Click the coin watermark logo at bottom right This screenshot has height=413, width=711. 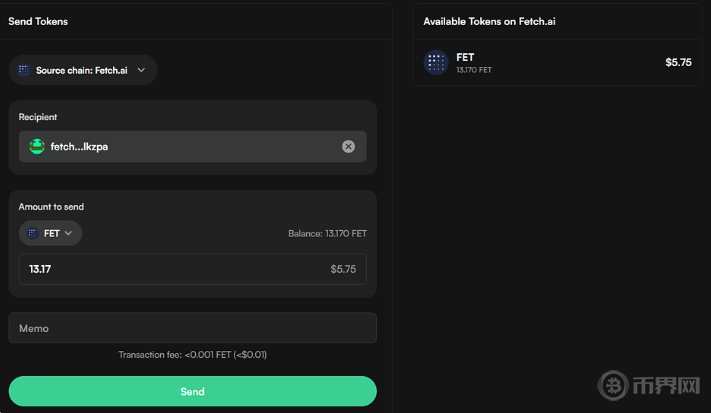(614, 386)
